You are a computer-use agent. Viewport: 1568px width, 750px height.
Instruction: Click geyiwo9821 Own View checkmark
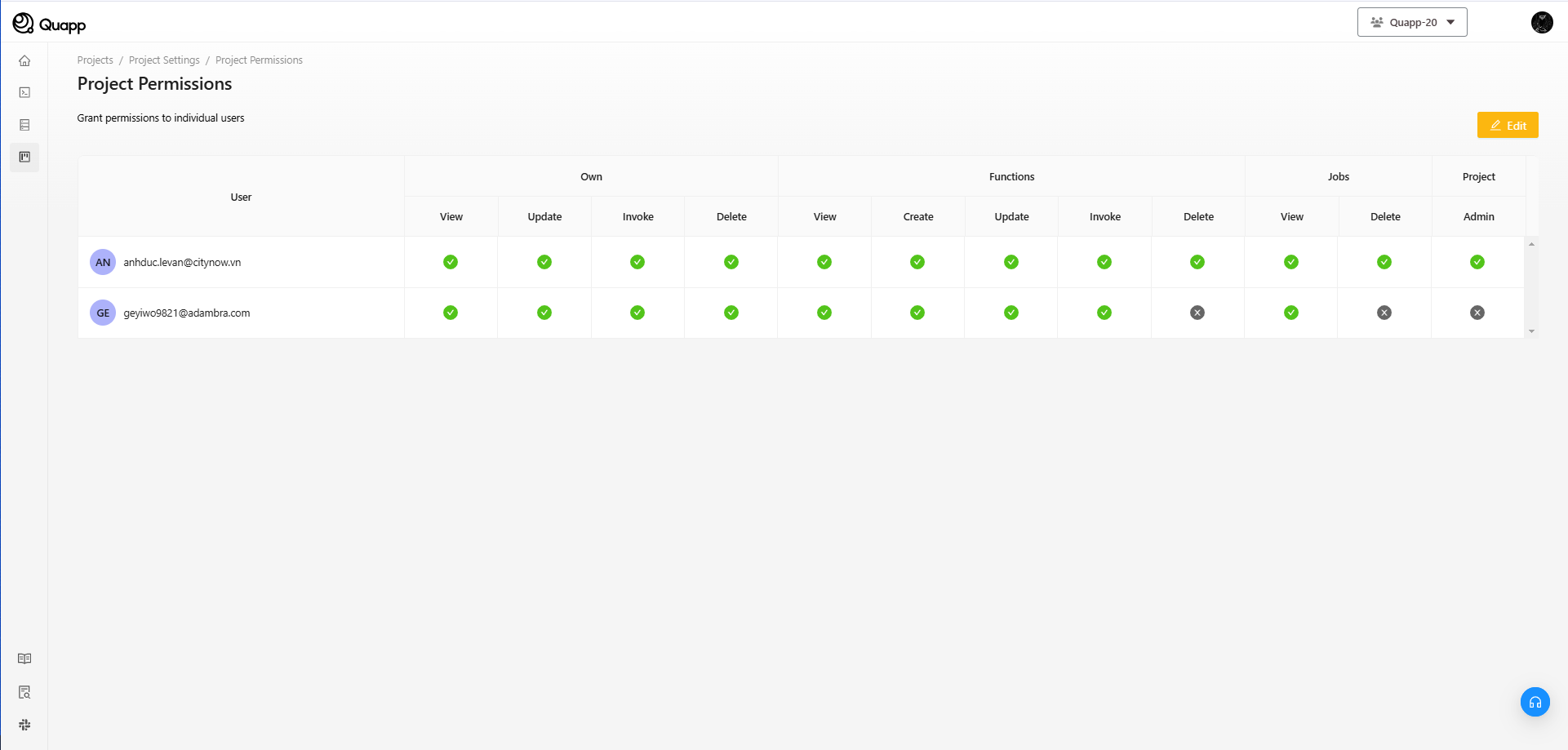[451, 313]
